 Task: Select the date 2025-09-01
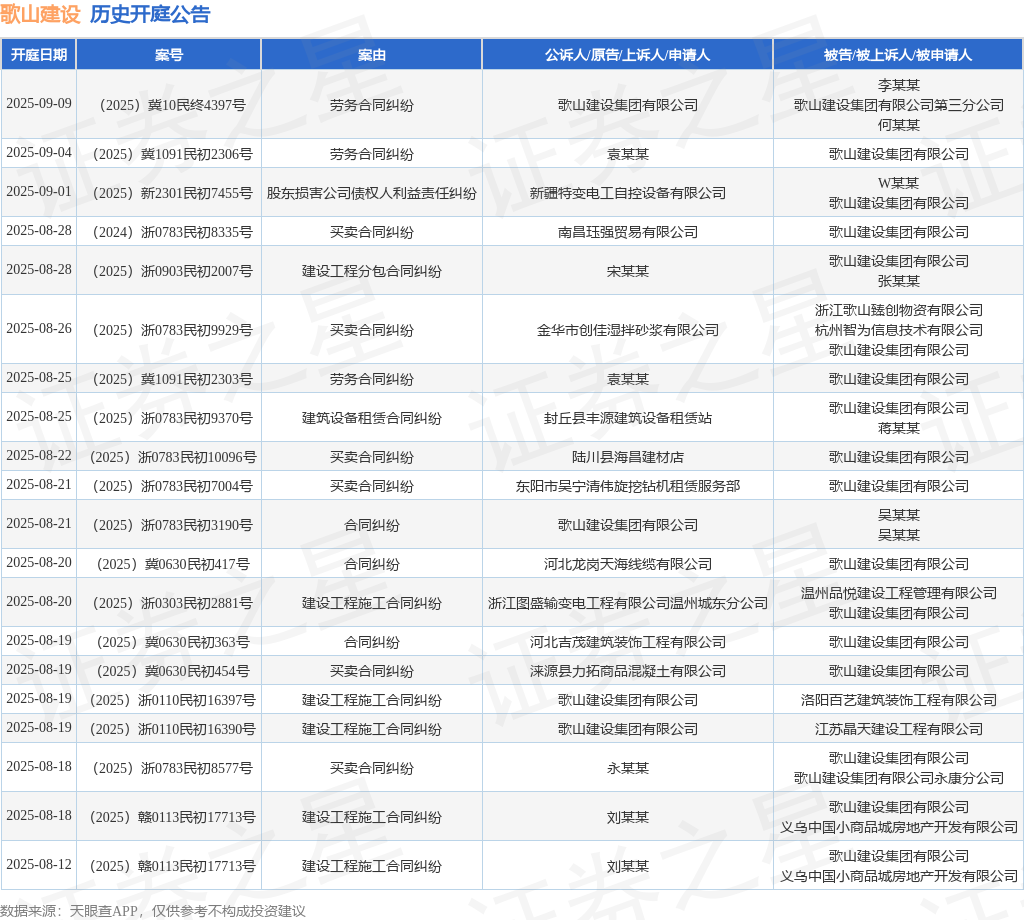pyautogui.click(x=39, y=192)
